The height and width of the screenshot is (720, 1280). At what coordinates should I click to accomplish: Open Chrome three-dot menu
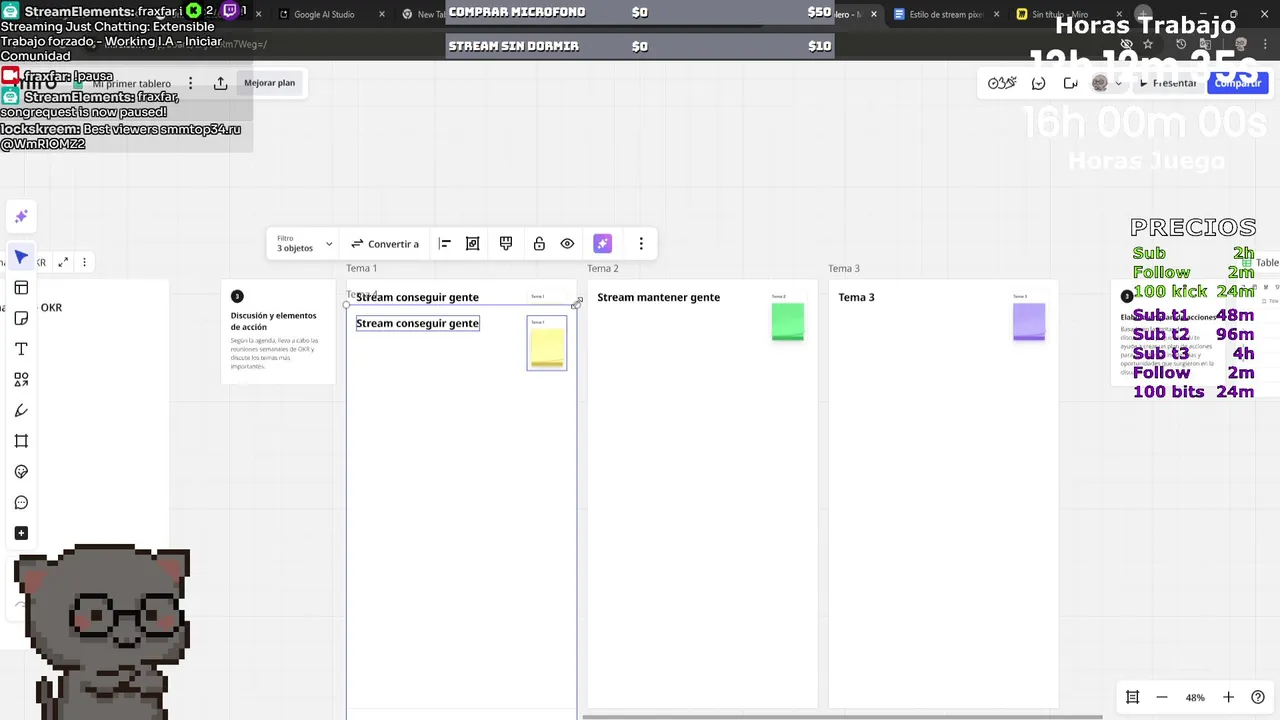1264,44
